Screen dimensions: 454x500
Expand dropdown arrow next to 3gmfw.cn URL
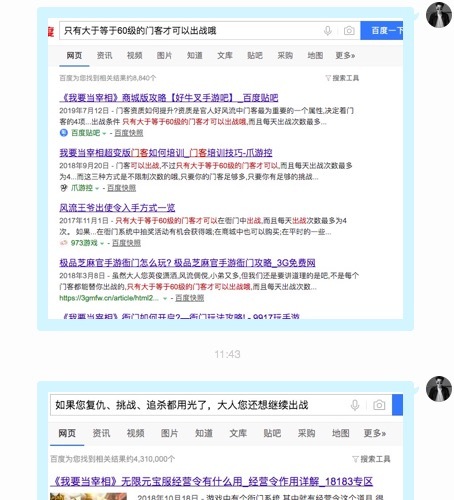[x=165, y=298]
